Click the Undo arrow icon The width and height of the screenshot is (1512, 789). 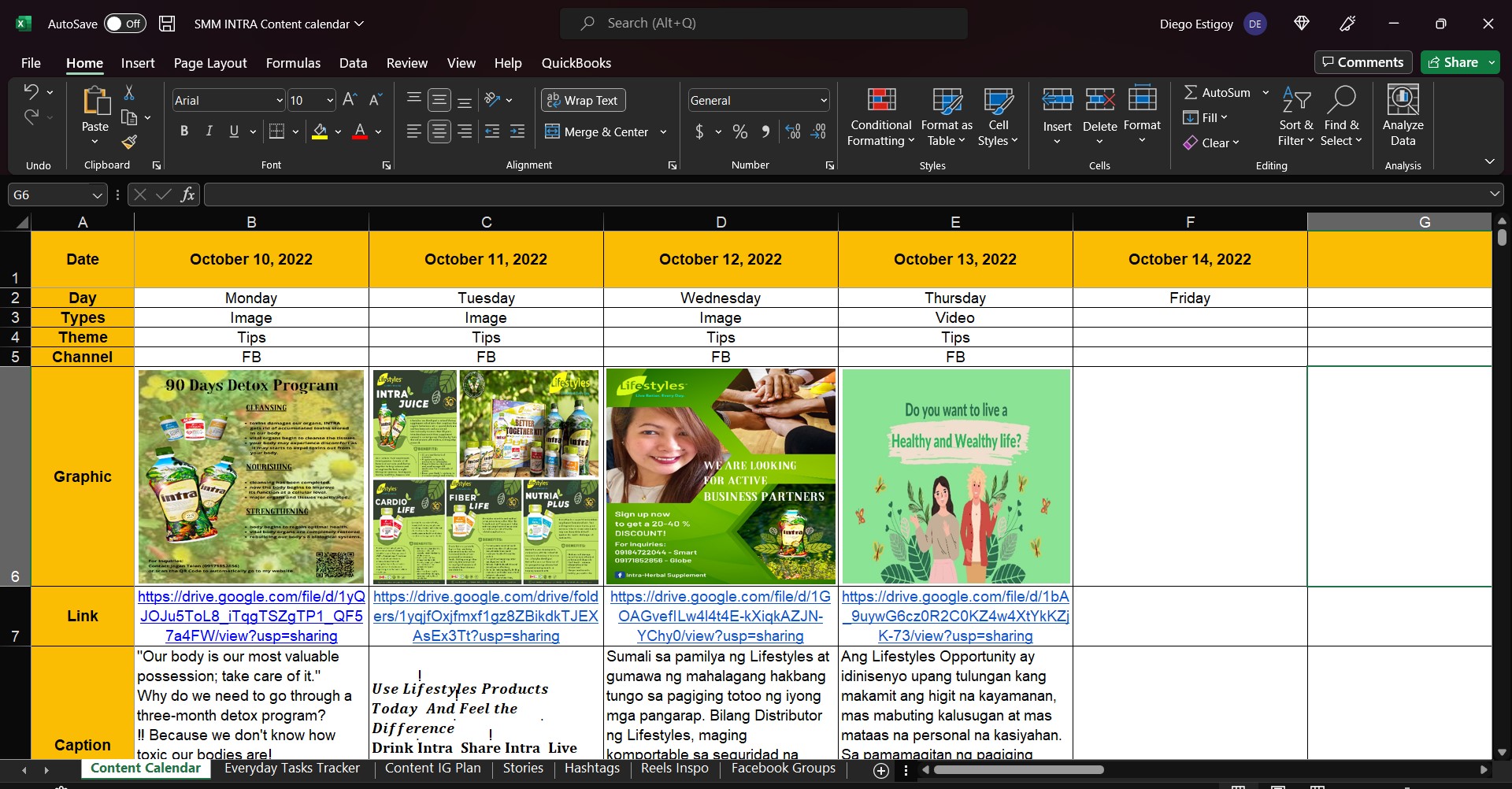coord(31,92)
